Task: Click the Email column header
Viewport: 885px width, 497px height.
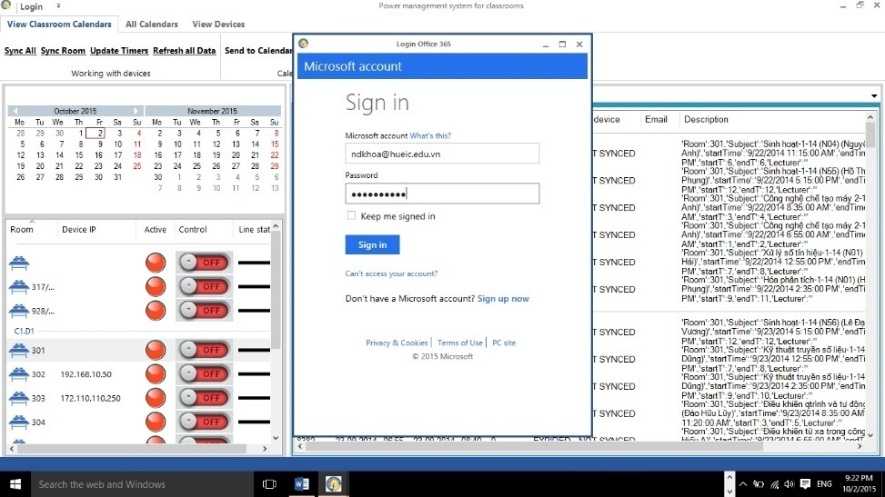Action: point(656,120)
